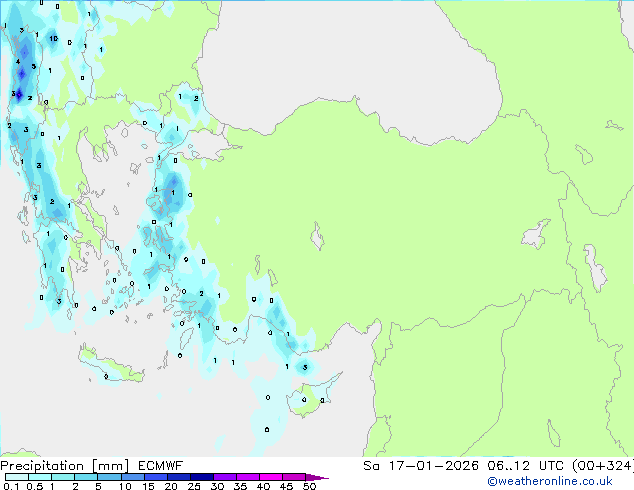This screenshot has height=490, width=634.
Task: Click the dark blue 25 to 30 swatch
Action: (x=202, y=477)
